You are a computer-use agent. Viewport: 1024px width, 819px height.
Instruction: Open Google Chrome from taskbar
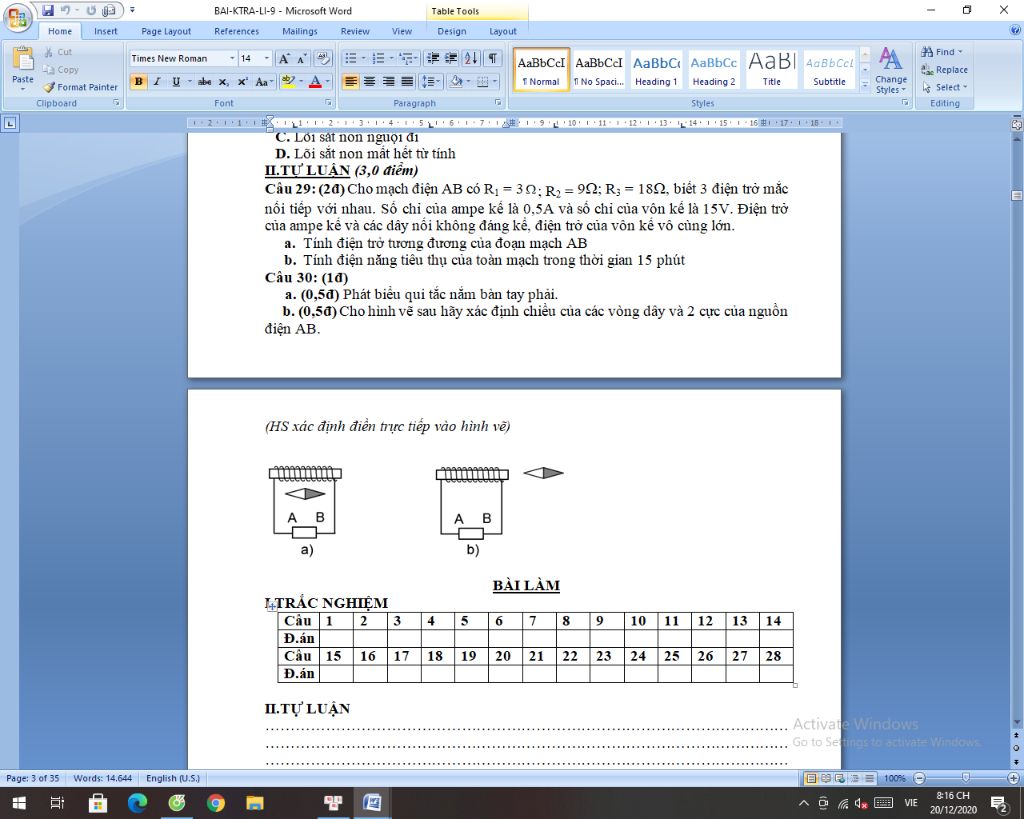tap(216, 803)
